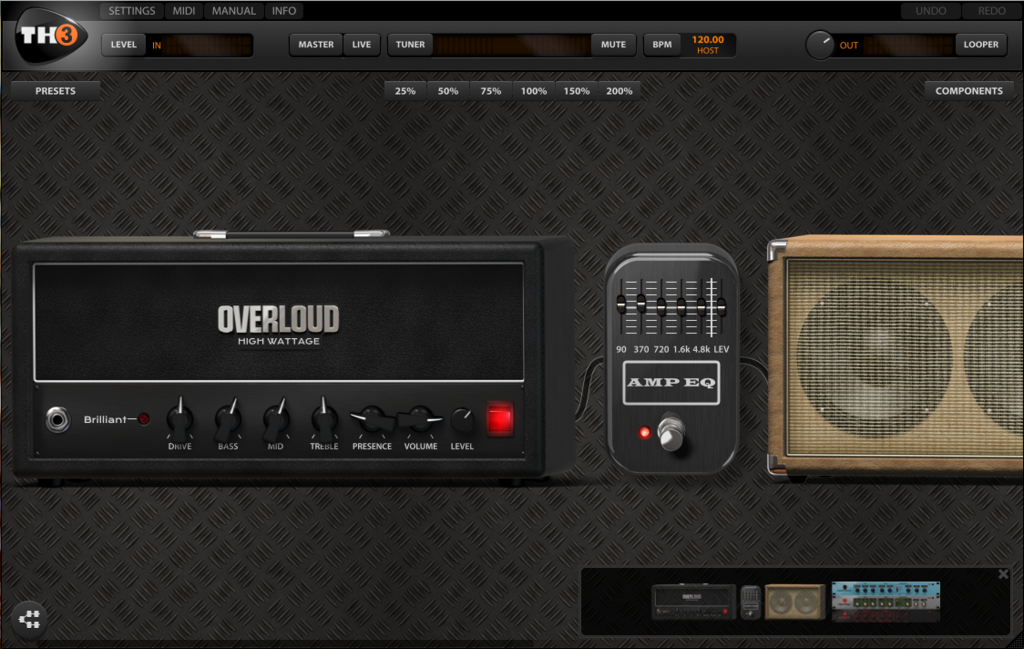Click the amp VOLUME knob

(x=420, y=420)
